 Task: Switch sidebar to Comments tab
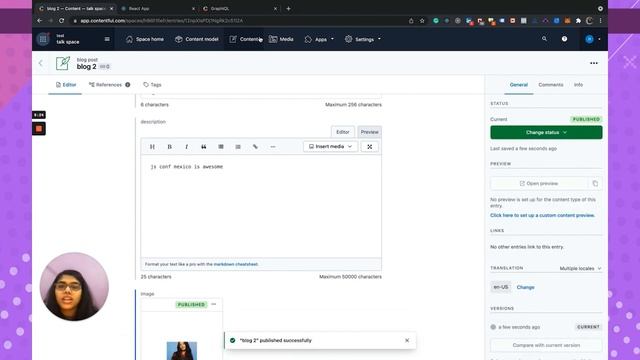(x=551, y=85)
